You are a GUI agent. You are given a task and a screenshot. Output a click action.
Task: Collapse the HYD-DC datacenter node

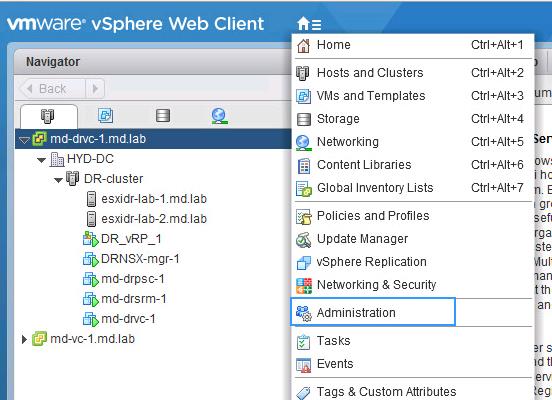[41, 160]
